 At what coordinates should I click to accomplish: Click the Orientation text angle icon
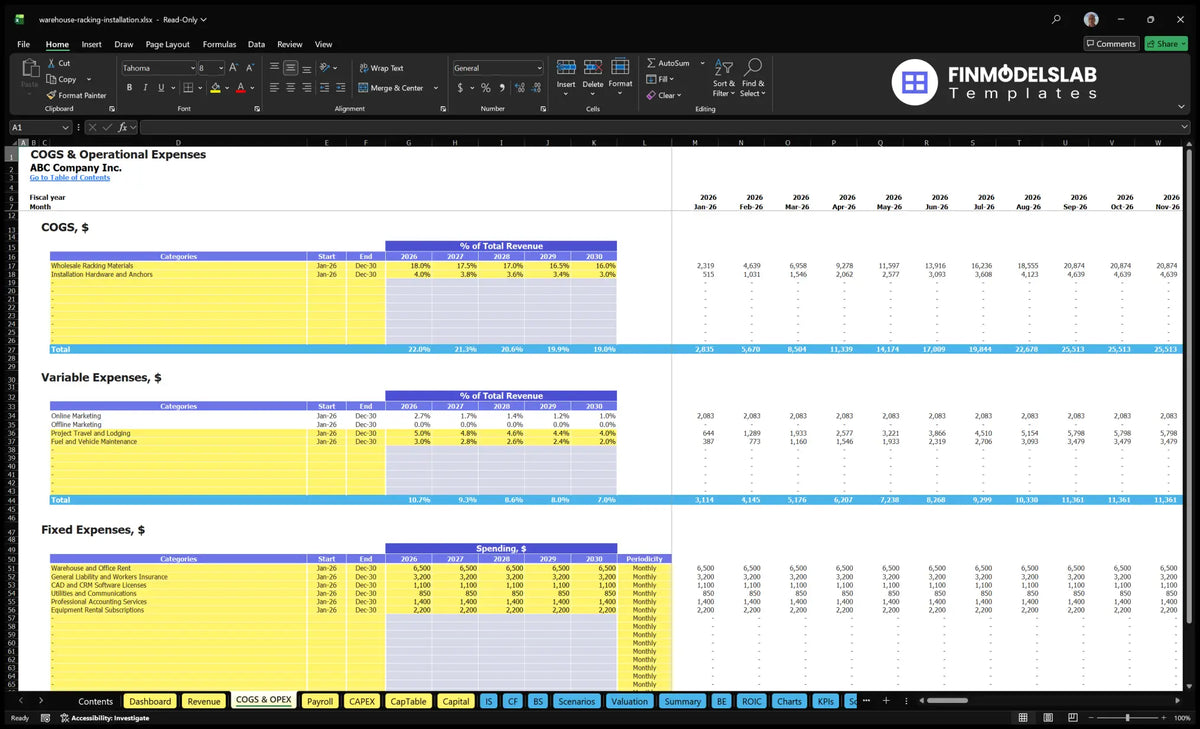(324, 68)
